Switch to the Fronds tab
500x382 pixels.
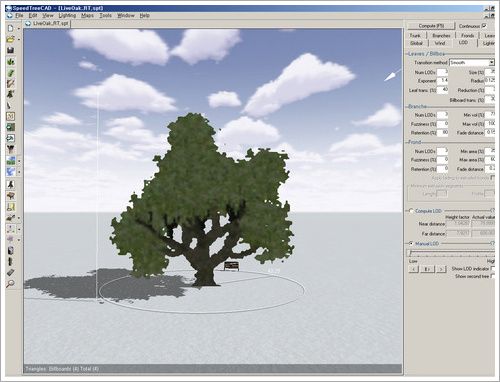click(x=467, y=35)
